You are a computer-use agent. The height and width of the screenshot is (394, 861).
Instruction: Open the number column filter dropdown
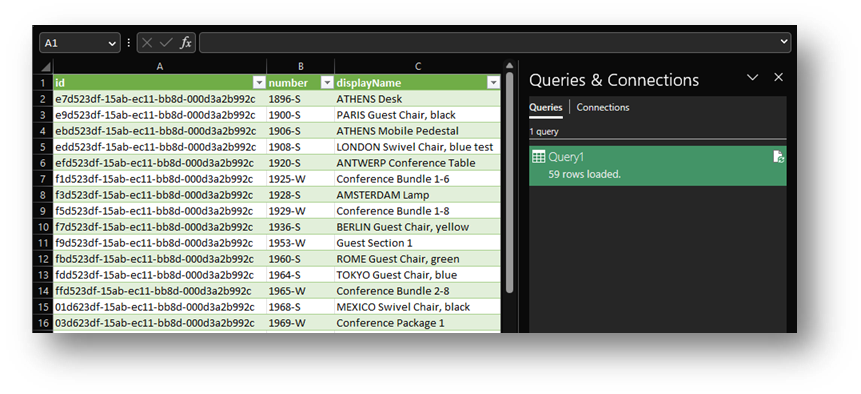(327, 83)
